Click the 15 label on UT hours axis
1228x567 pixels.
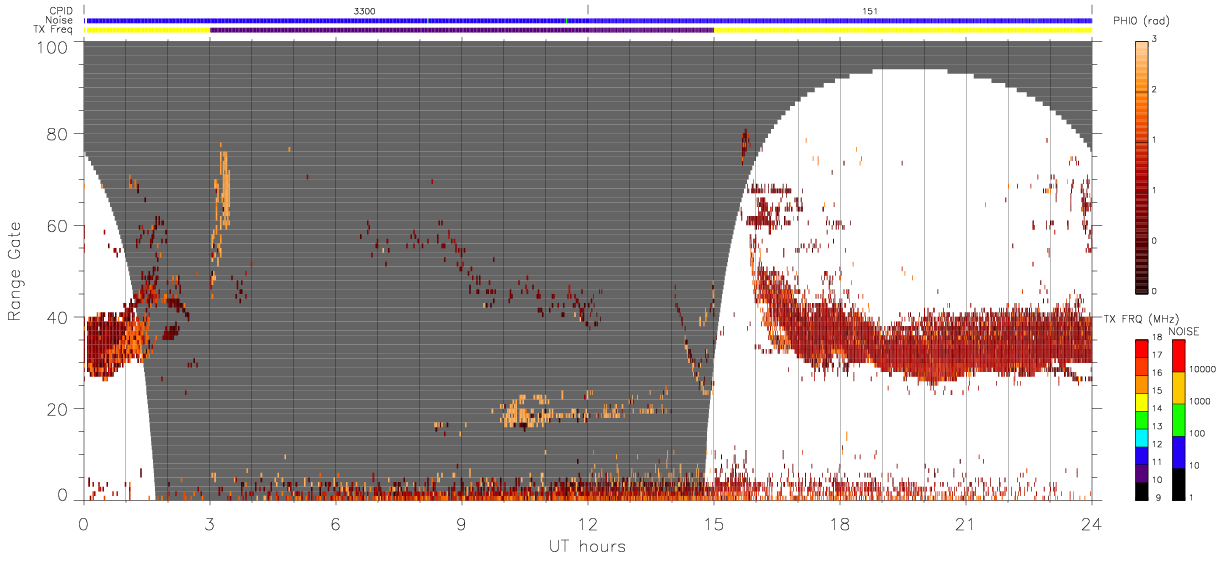point(714,523)
